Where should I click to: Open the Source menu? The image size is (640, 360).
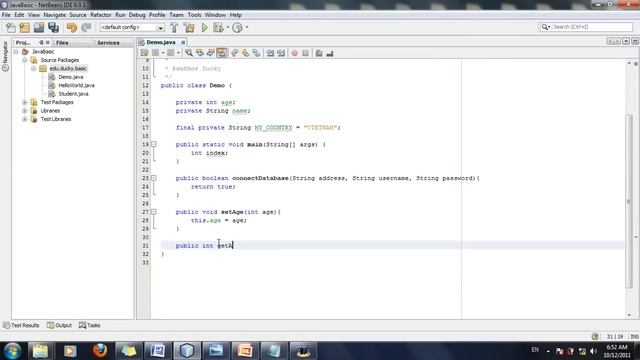78,15
